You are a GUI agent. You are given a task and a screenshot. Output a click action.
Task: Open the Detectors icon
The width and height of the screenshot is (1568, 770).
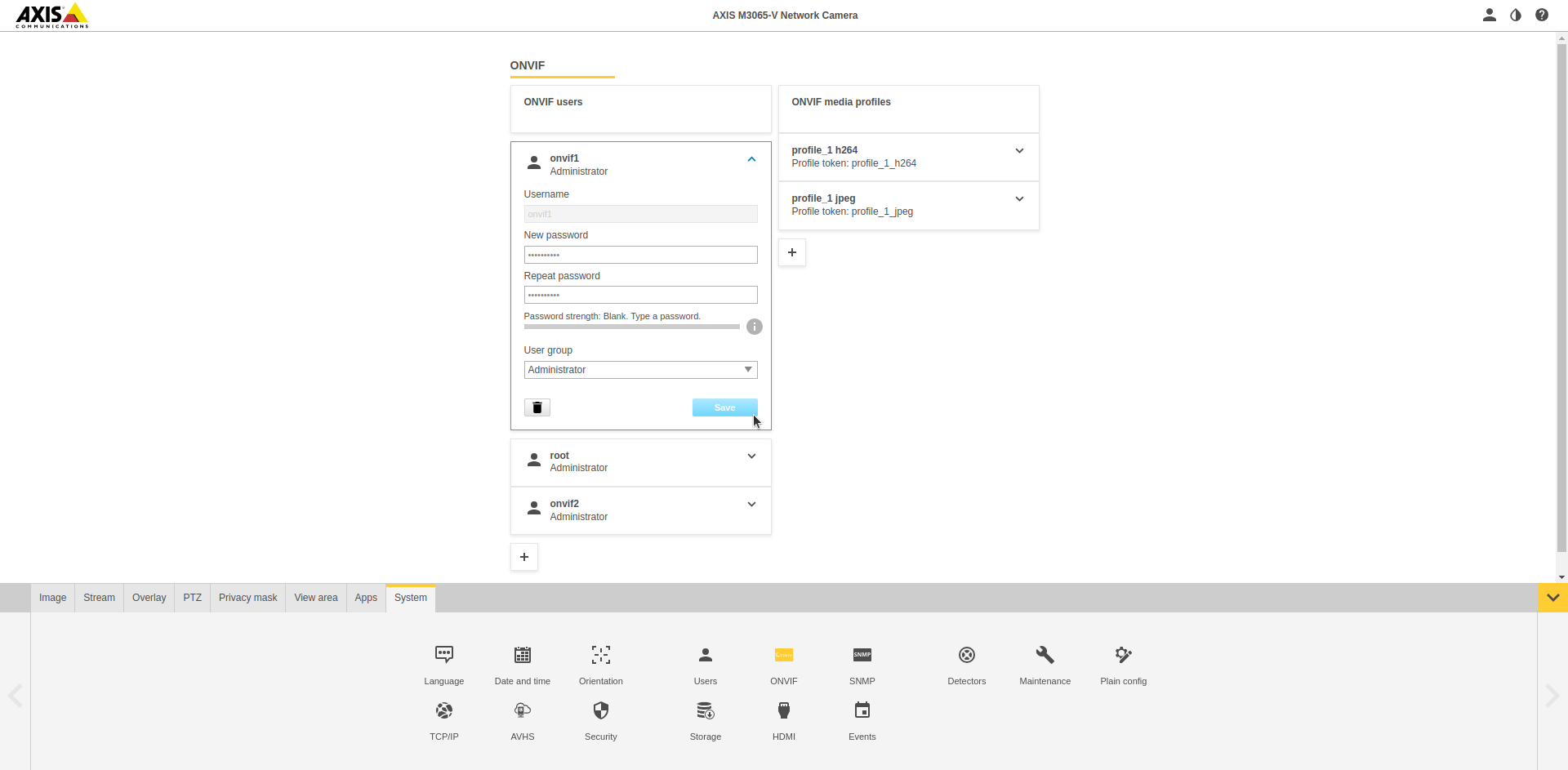(x=966, y=655)
